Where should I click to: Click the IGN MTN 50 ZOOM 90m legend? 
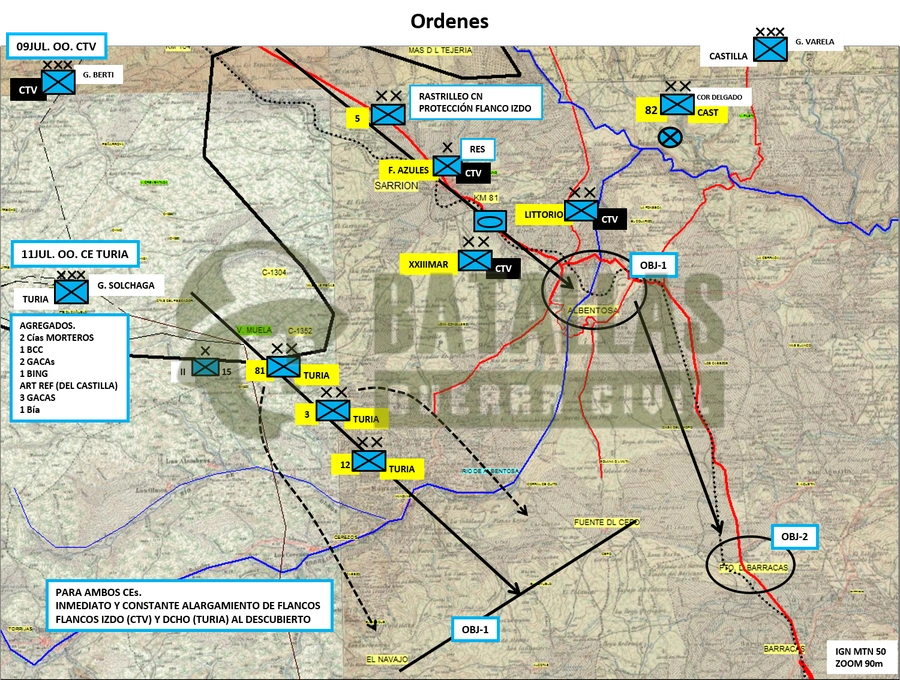(860, 658)
